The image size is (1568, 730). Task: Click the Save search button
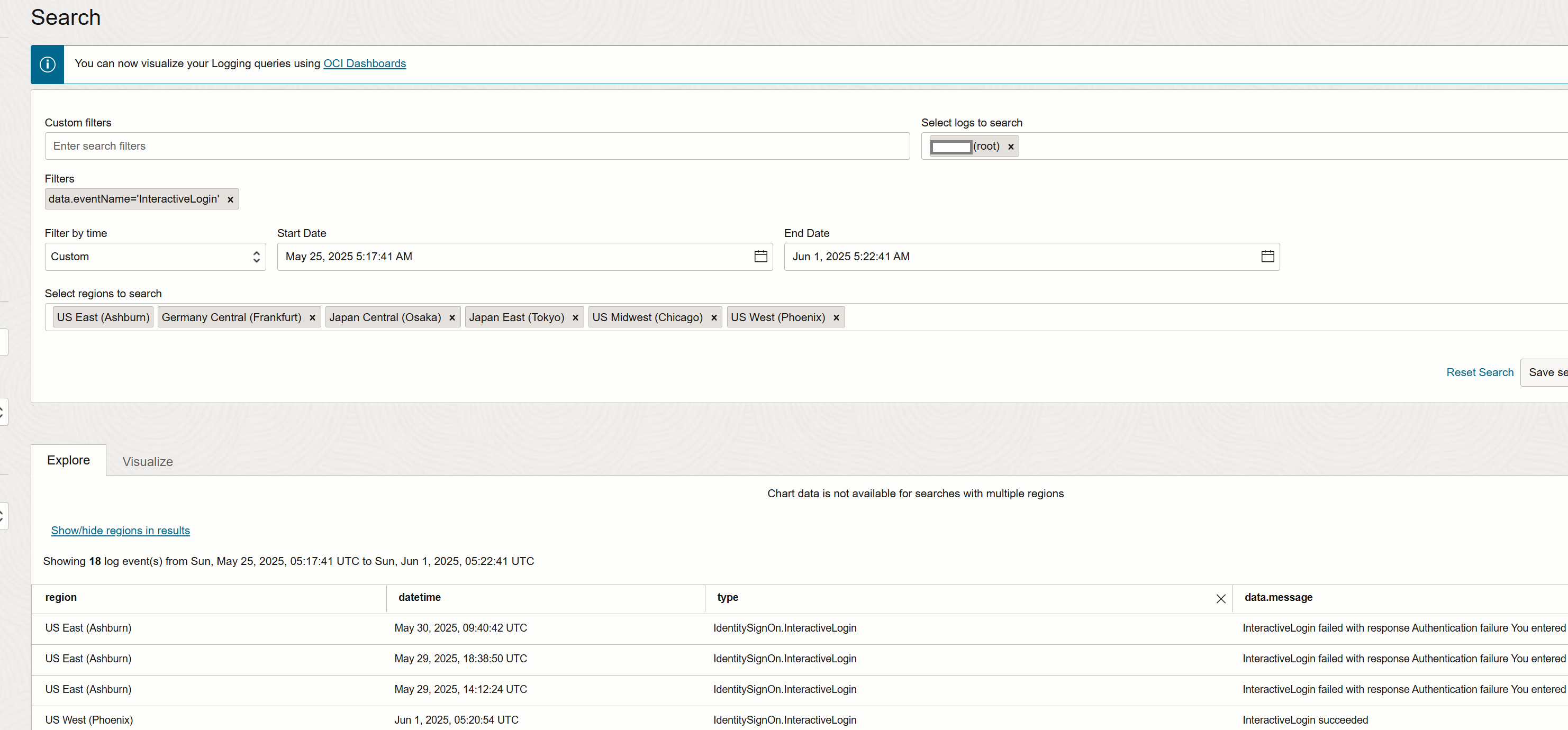[x=1544, y=372]
